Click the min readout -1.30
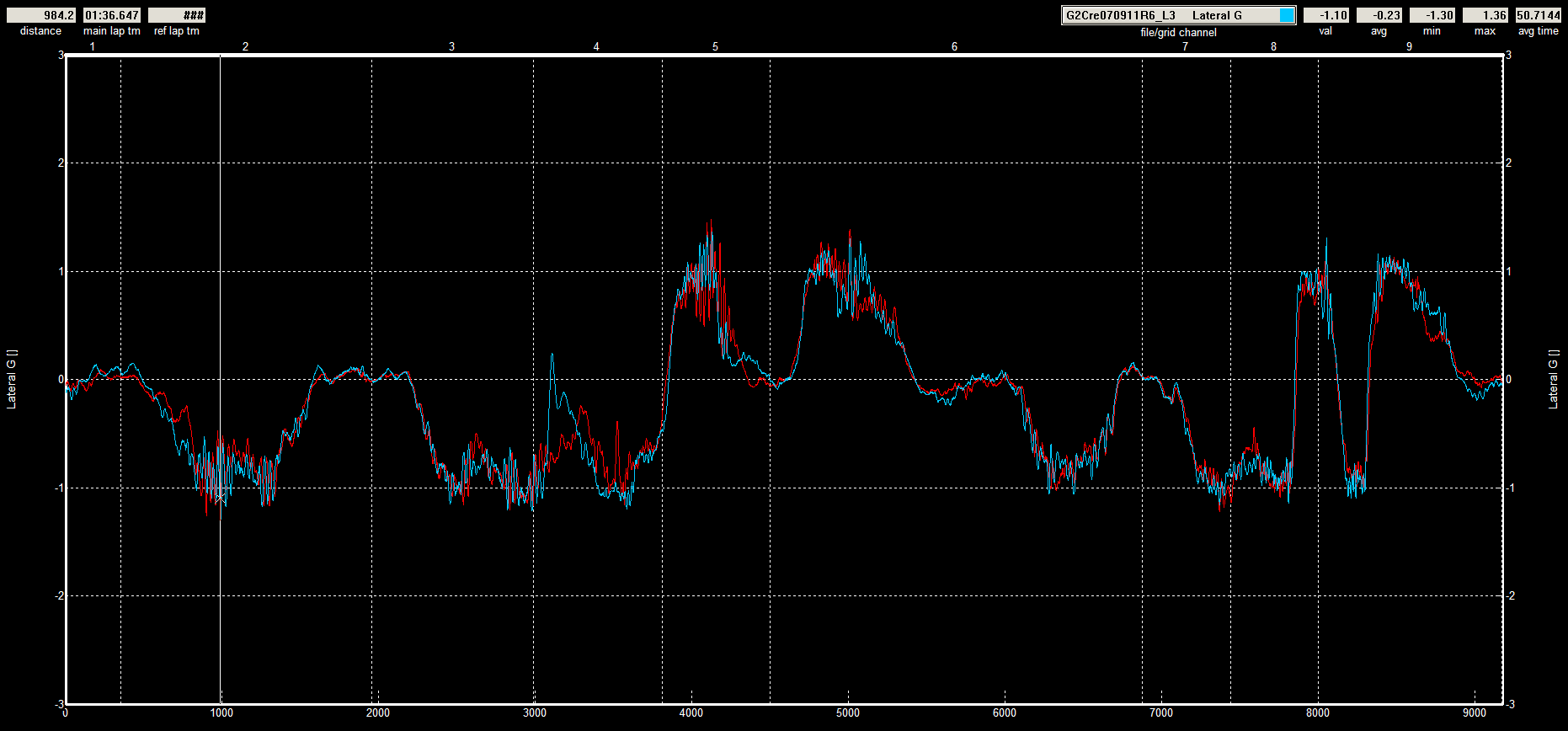The image size is (1568, 731). pyautogui.click(x=1432, y=15)
